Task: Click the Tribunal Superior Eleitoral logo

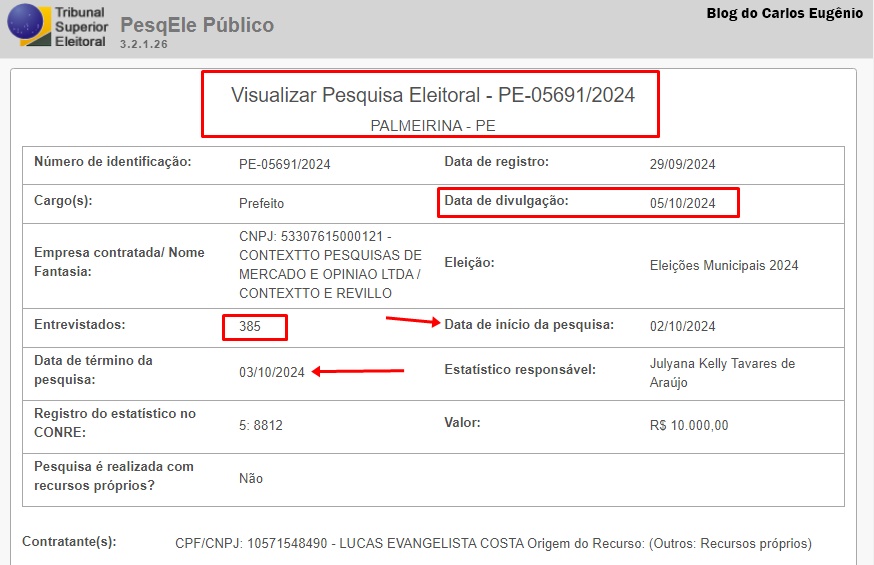Action: coord(57,26)
